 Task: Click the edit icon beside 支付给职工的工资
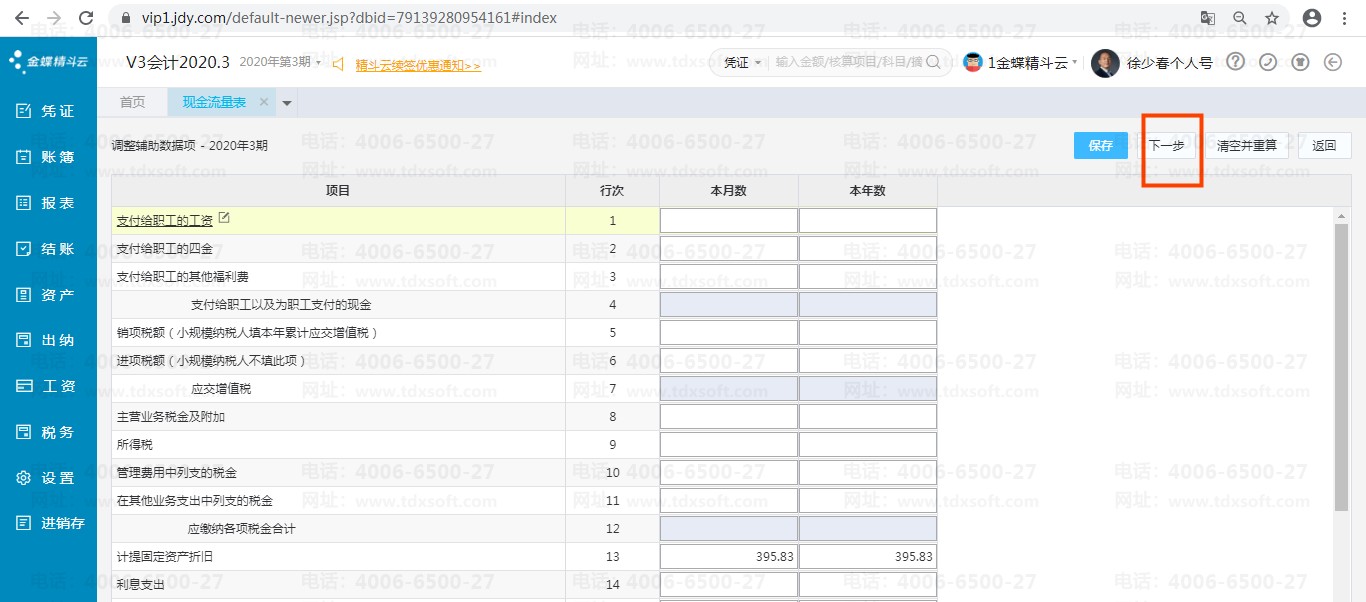point(224,217)
